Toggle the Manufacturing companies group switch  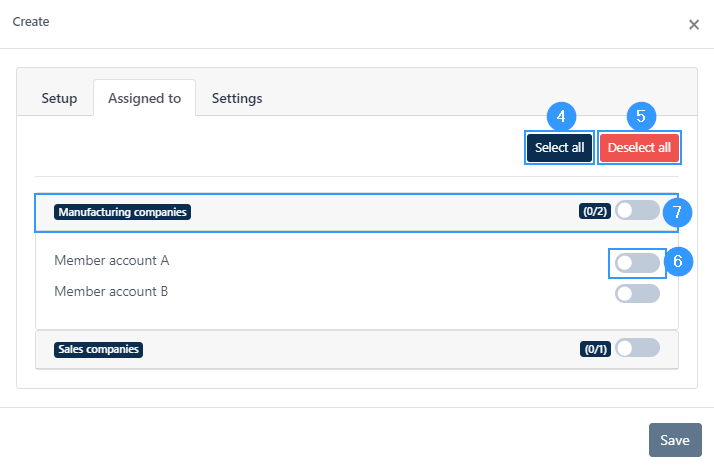click(x=637, y=210)
